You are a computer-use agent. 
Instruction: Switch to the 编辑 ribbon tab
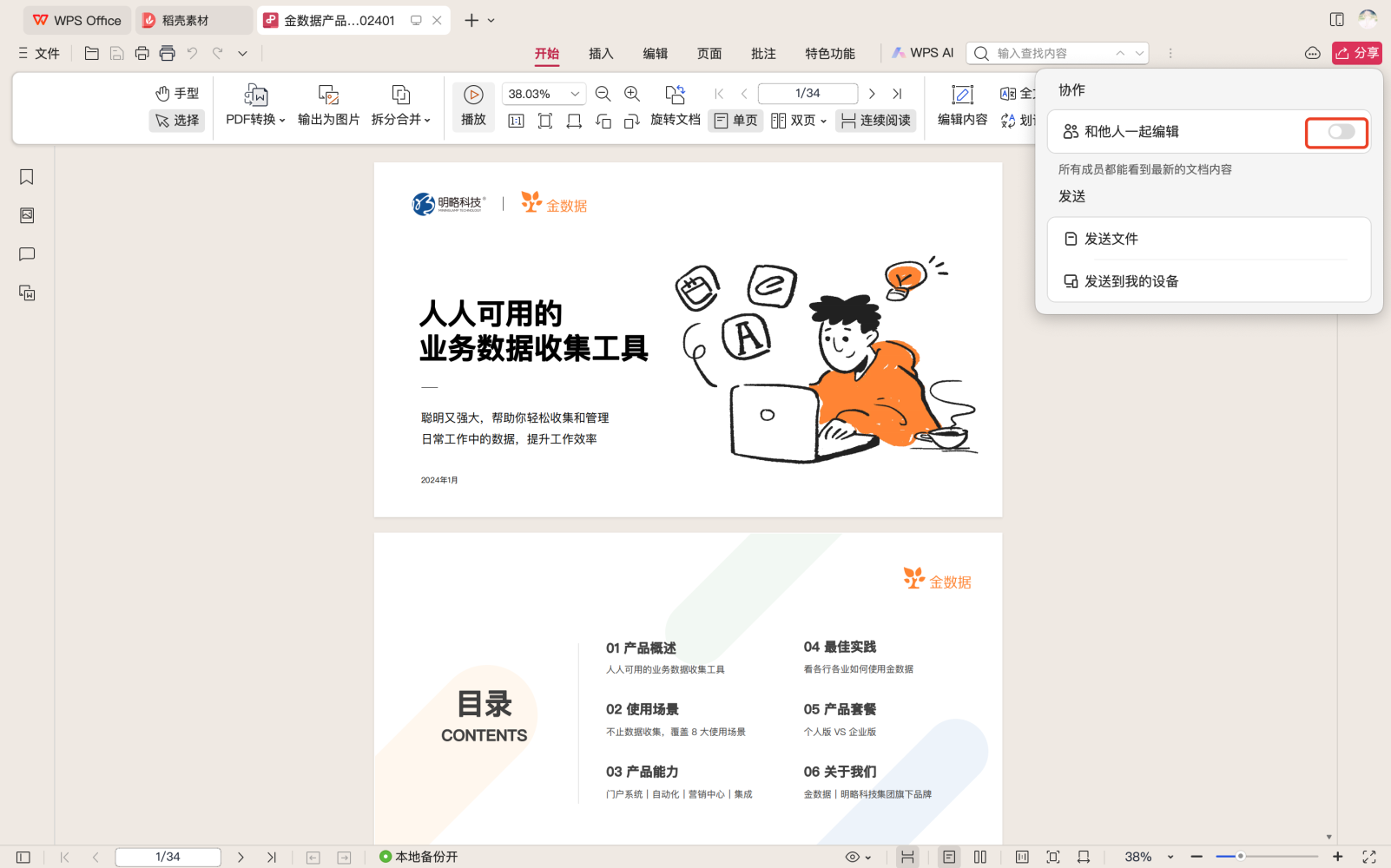point(655,53)
